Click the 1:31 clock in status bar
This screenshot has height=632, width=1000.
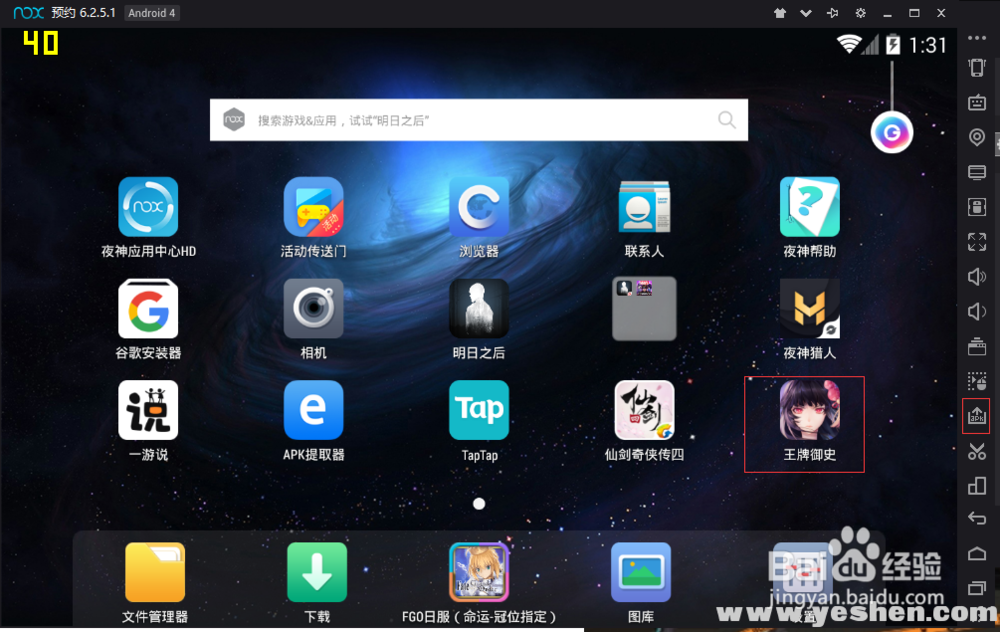(927, 45)
